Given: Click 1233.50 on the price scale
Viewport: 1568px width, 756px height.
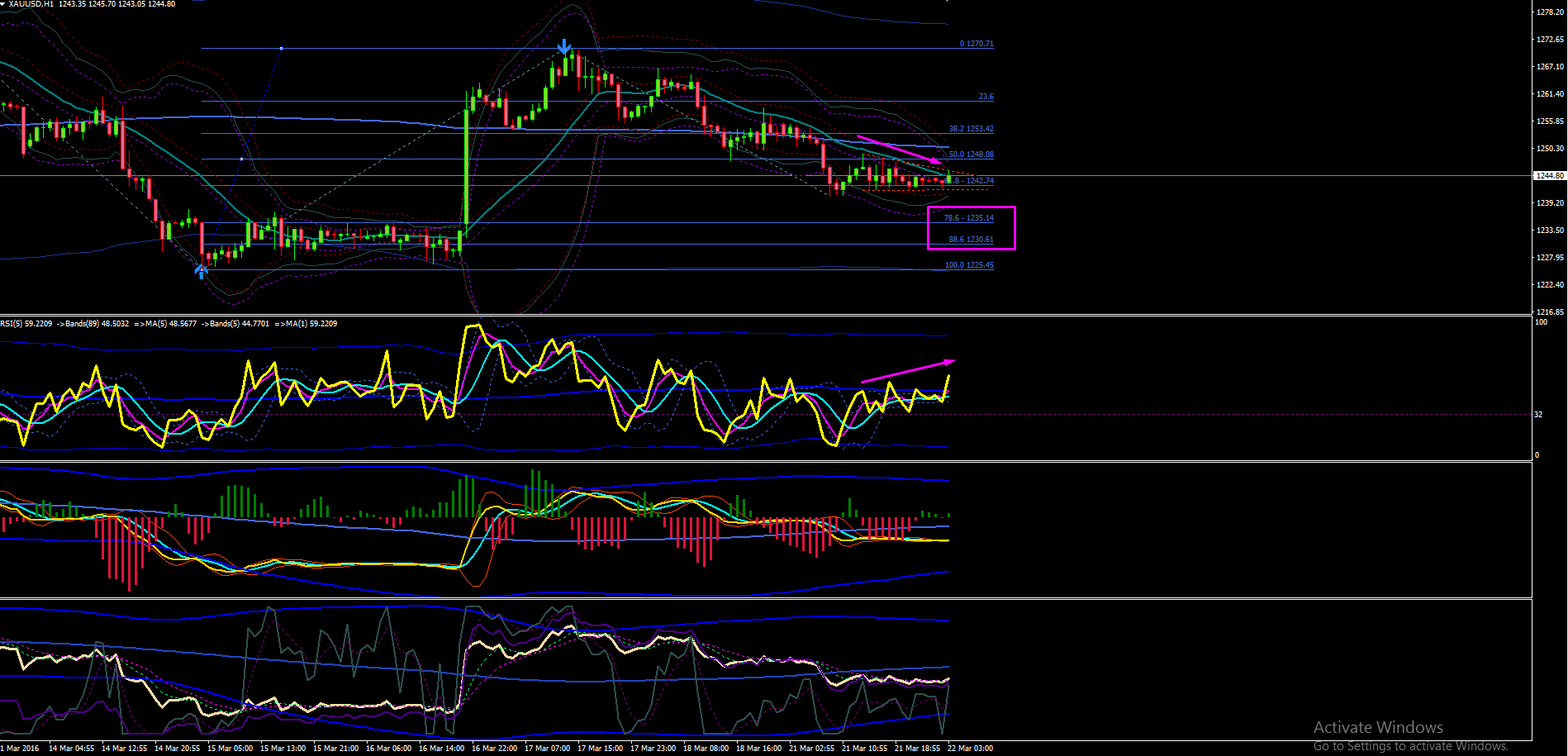Looking at the screenshot, I should pyautogui.click(x=1550, y=231).
